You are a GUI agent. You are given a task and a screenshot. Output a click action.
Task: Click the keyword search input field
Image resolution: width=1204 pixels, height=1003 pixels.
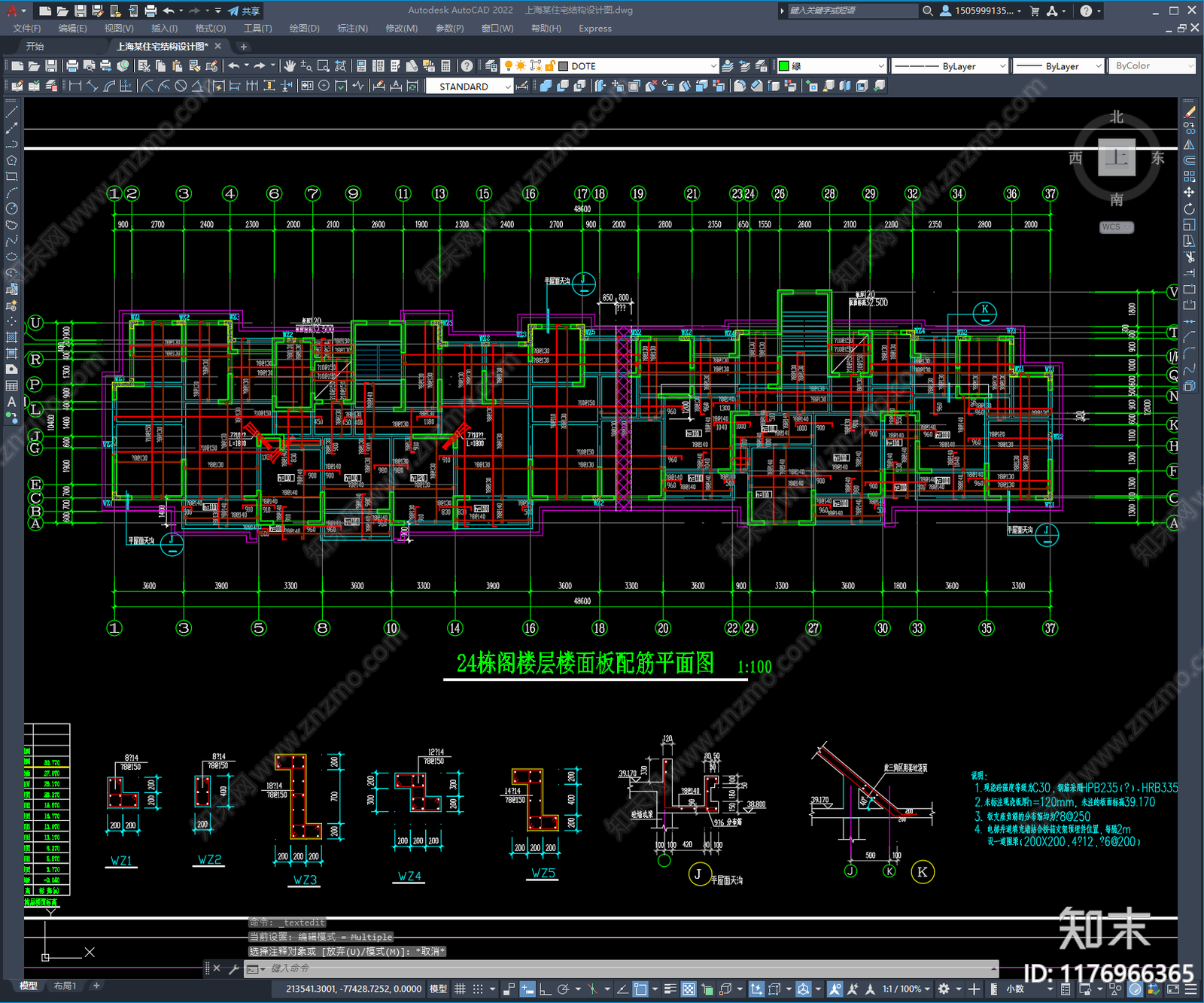pos(853,11)
